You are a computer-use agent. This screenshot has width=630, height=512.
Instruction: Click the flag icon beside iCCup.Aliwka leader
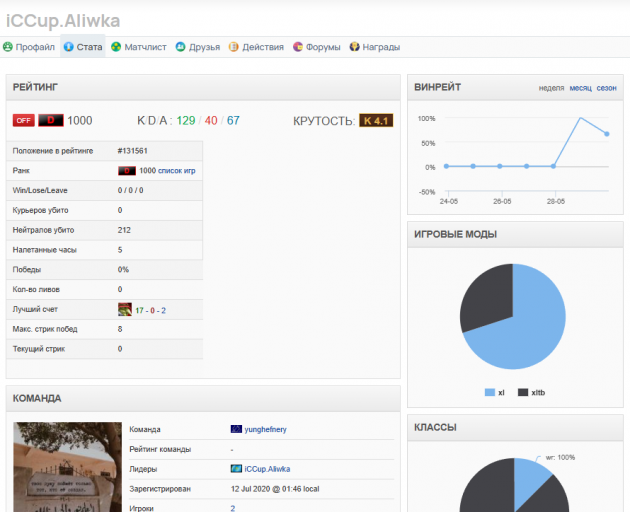click(236, 469)
